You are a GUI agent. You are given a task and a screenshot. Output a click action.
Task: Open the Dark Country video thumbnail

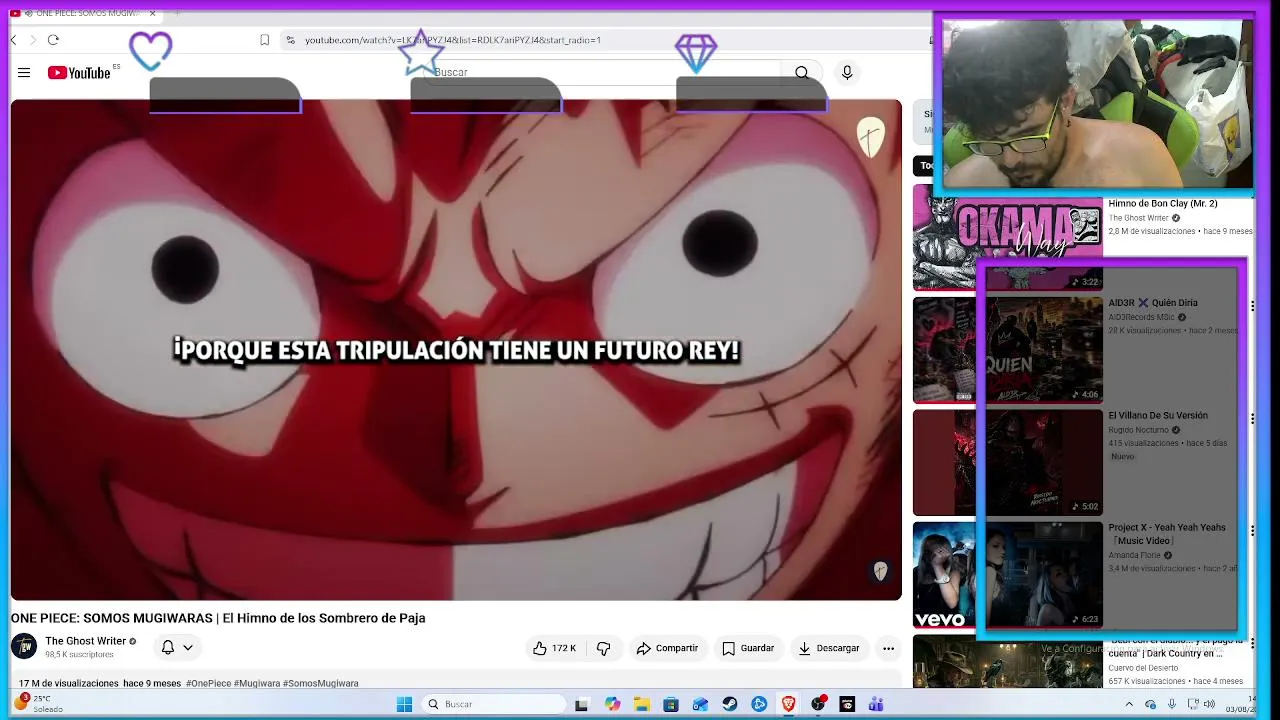(1008, 661)
